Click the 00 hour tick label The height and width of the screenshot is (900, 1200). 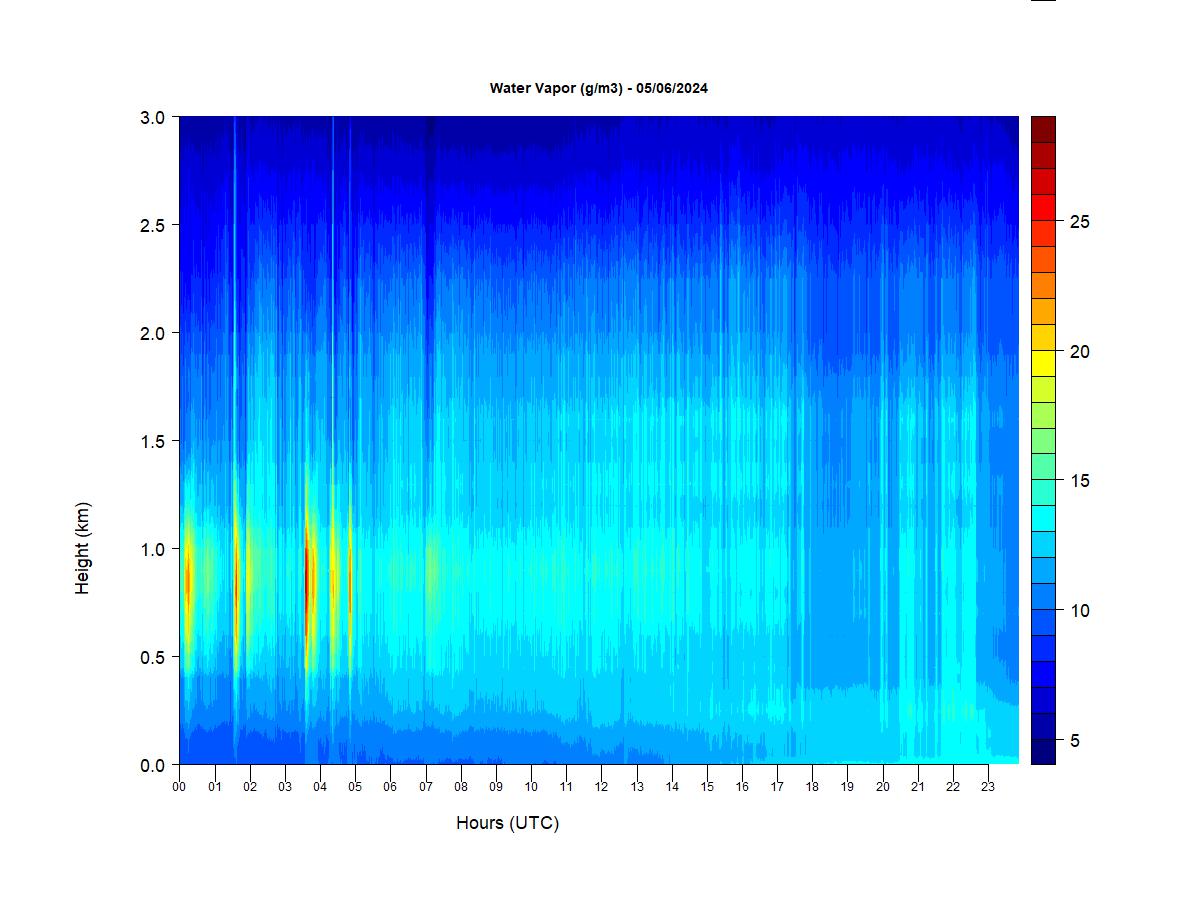pyautogui.click(x=179, y=787)
